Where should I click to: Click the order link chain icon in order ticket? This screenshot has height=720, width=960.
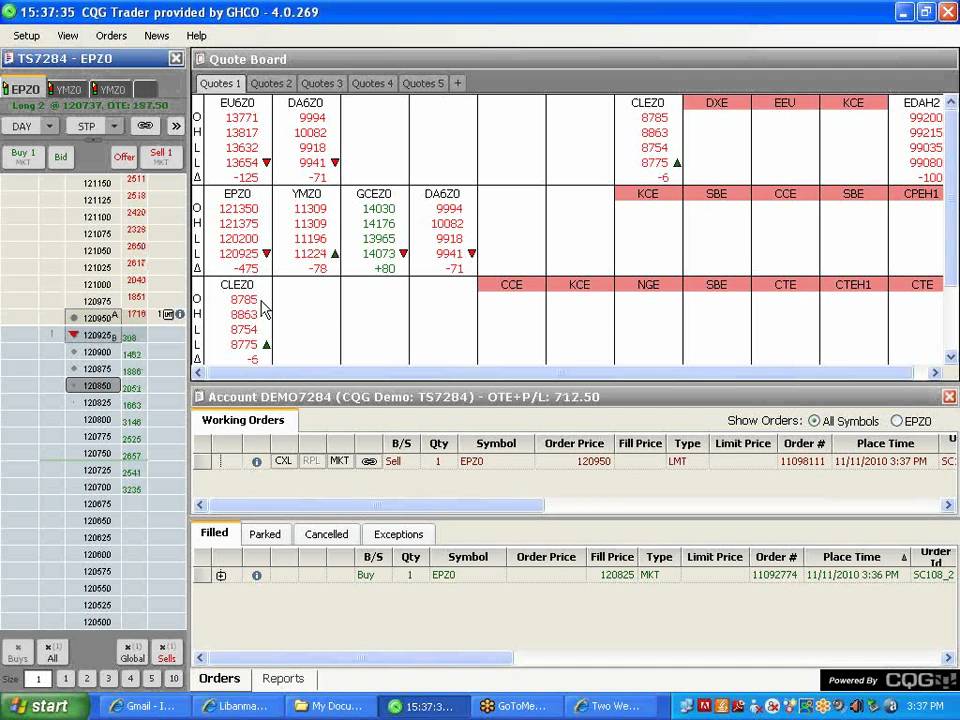coord(145,126)
